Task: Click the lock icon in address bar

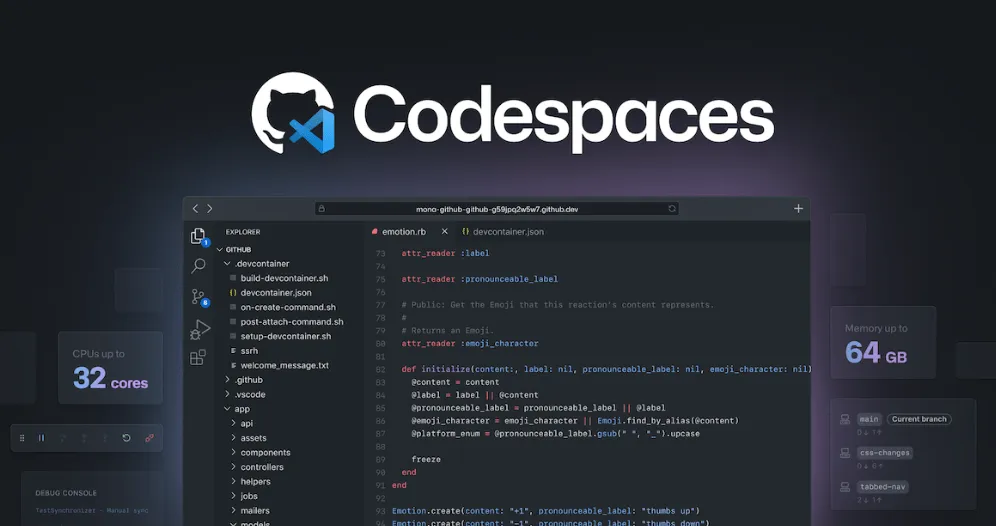Action: (x=321, y=208)
